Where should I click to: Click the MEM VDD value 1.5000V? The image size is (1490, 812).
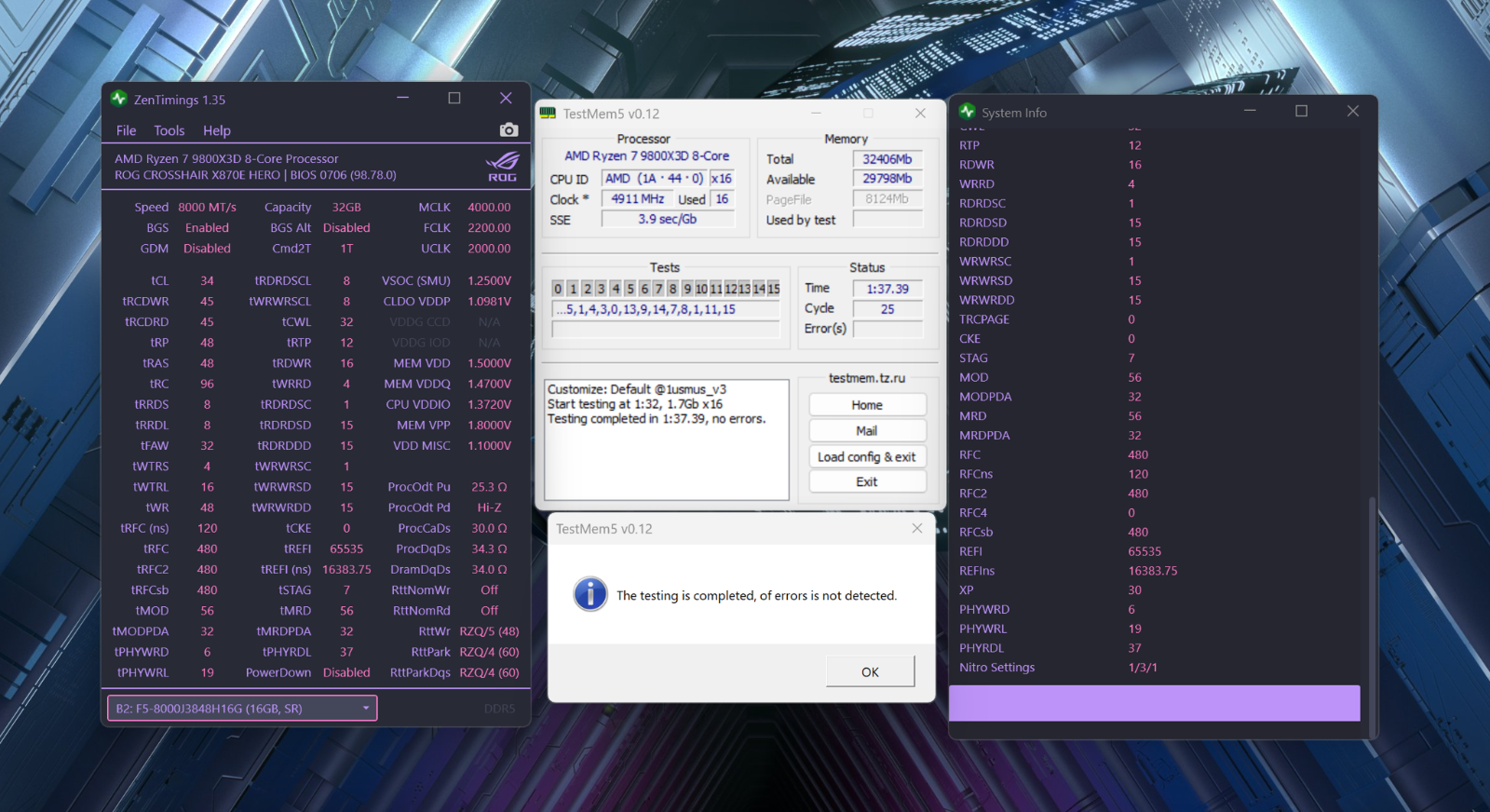(x=489, y=363)
